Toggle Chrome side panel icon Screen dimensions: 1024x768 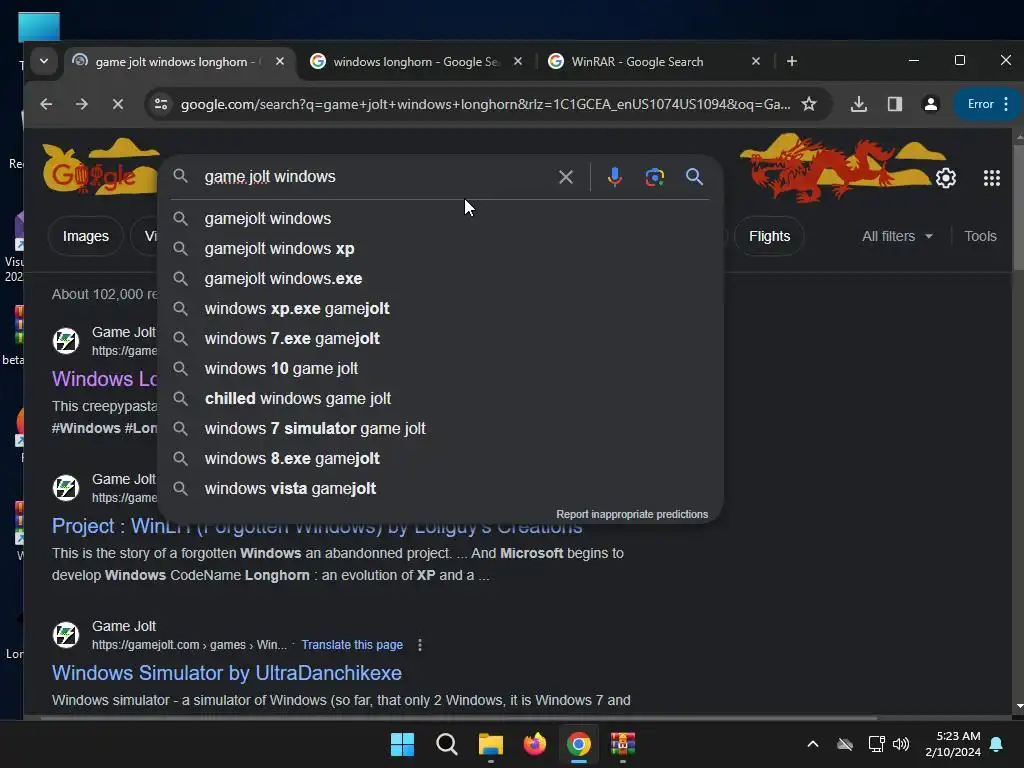(895, 104)
